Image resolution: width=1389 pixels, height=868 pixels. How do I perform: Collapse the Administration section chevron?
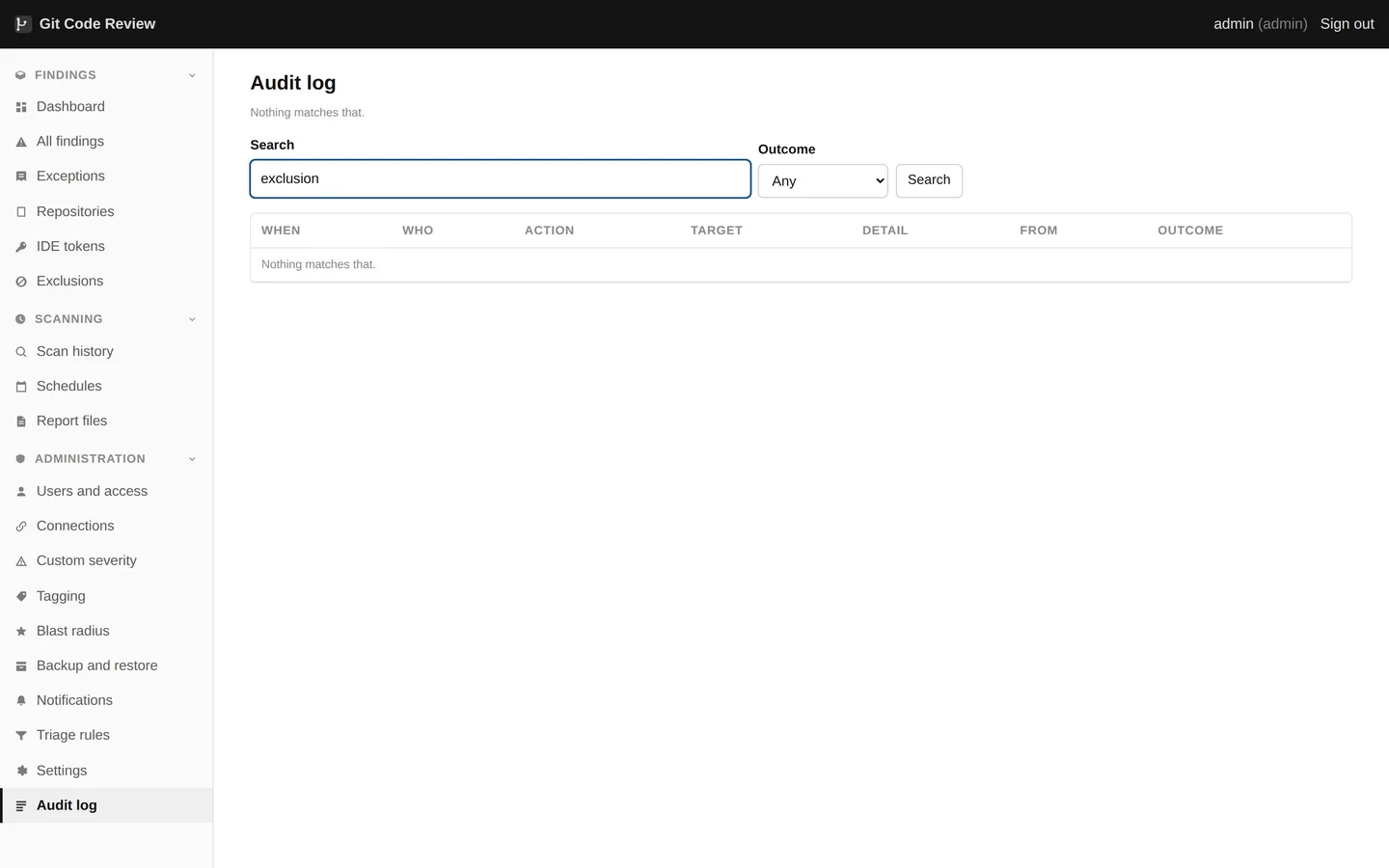tap(192, 459)
